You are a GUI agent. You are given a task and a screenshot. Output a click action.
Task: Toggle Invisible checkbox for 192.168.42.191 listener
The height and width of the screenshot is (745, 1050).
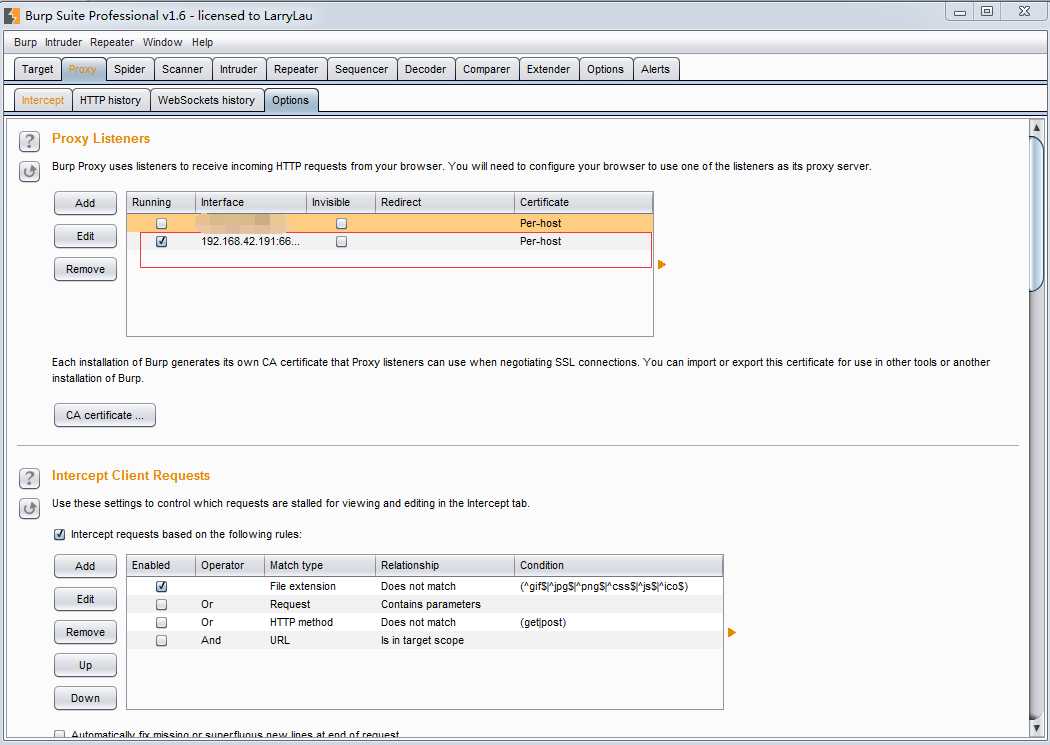[342, 242]
